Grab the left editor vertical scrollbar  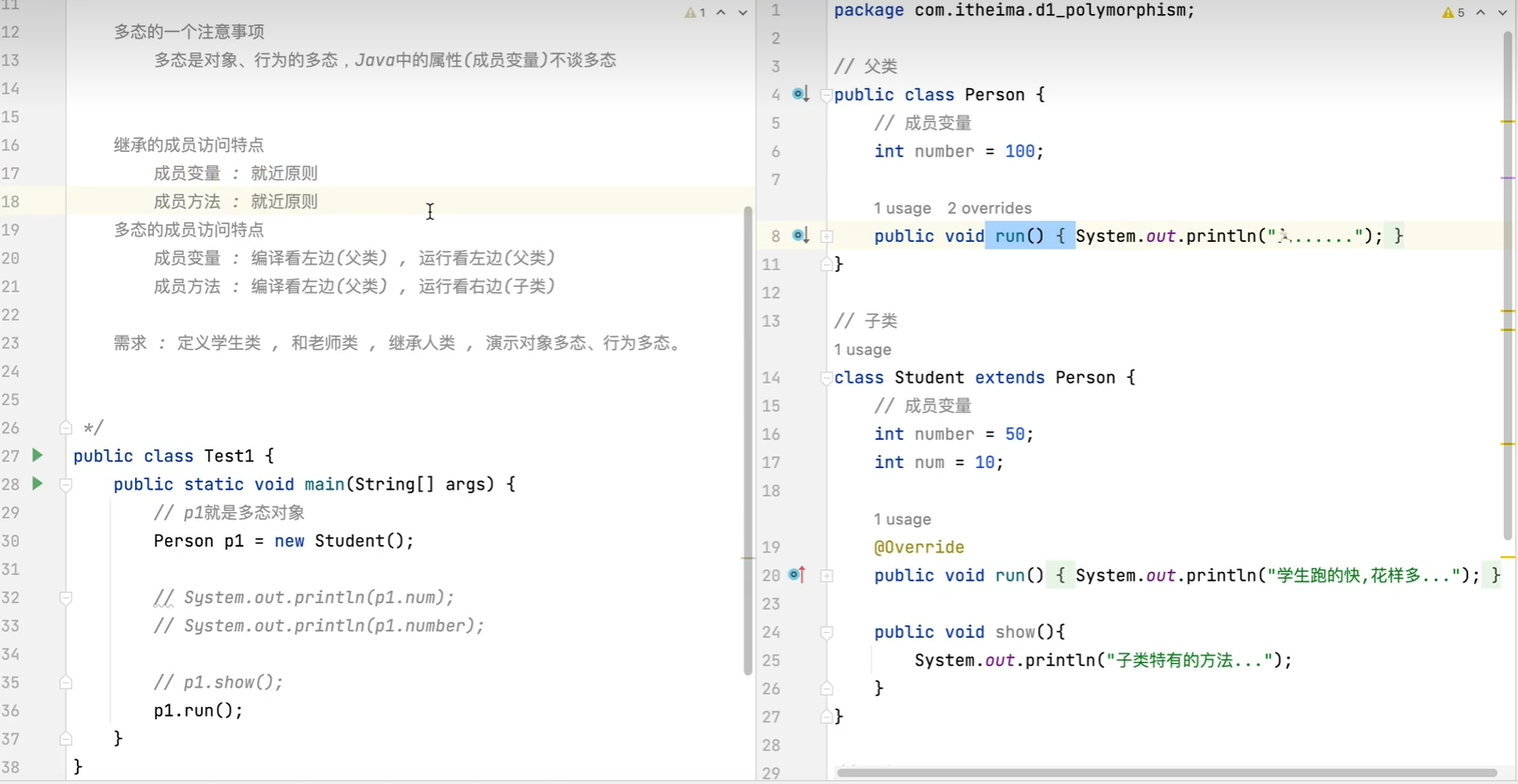(748, 440)
